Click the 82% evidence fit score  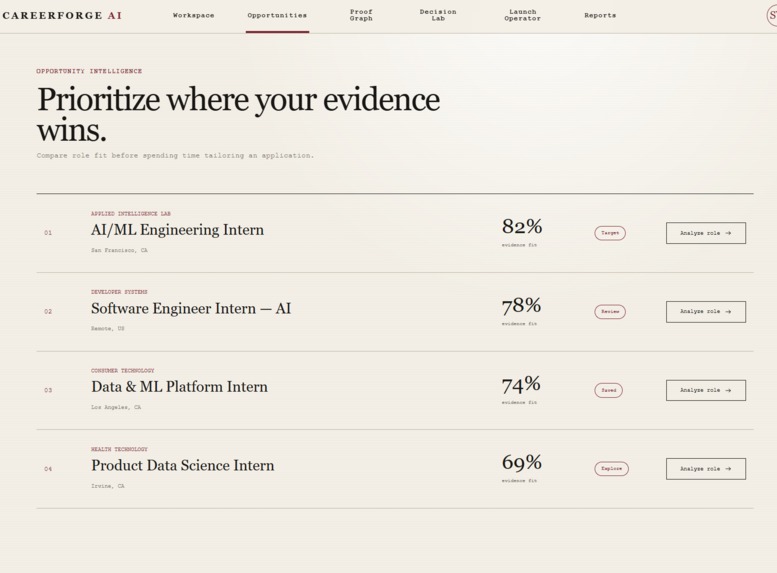[x=522, y=227]
